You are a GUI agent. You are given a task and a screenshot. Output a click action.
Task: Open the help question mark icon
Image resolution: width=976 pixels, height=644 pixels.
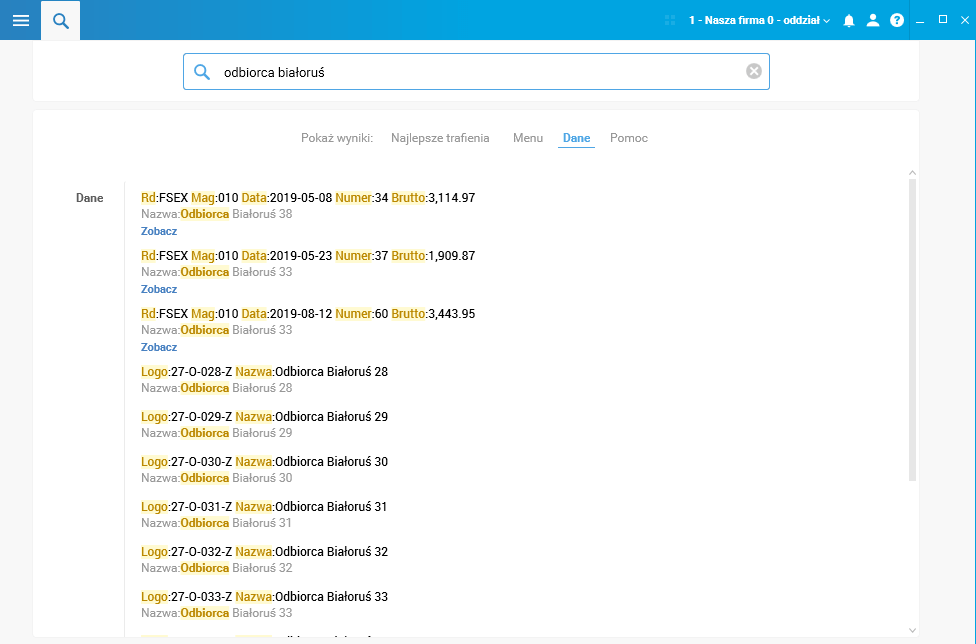click(896, 21)
